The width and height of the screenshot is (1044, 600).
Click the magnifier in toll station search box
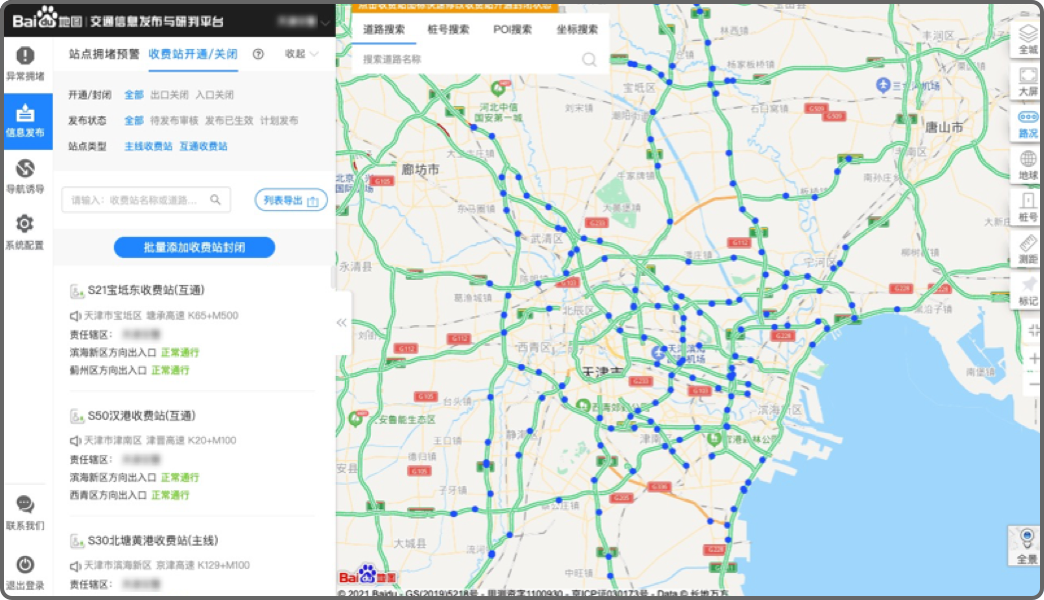point(216,200)
